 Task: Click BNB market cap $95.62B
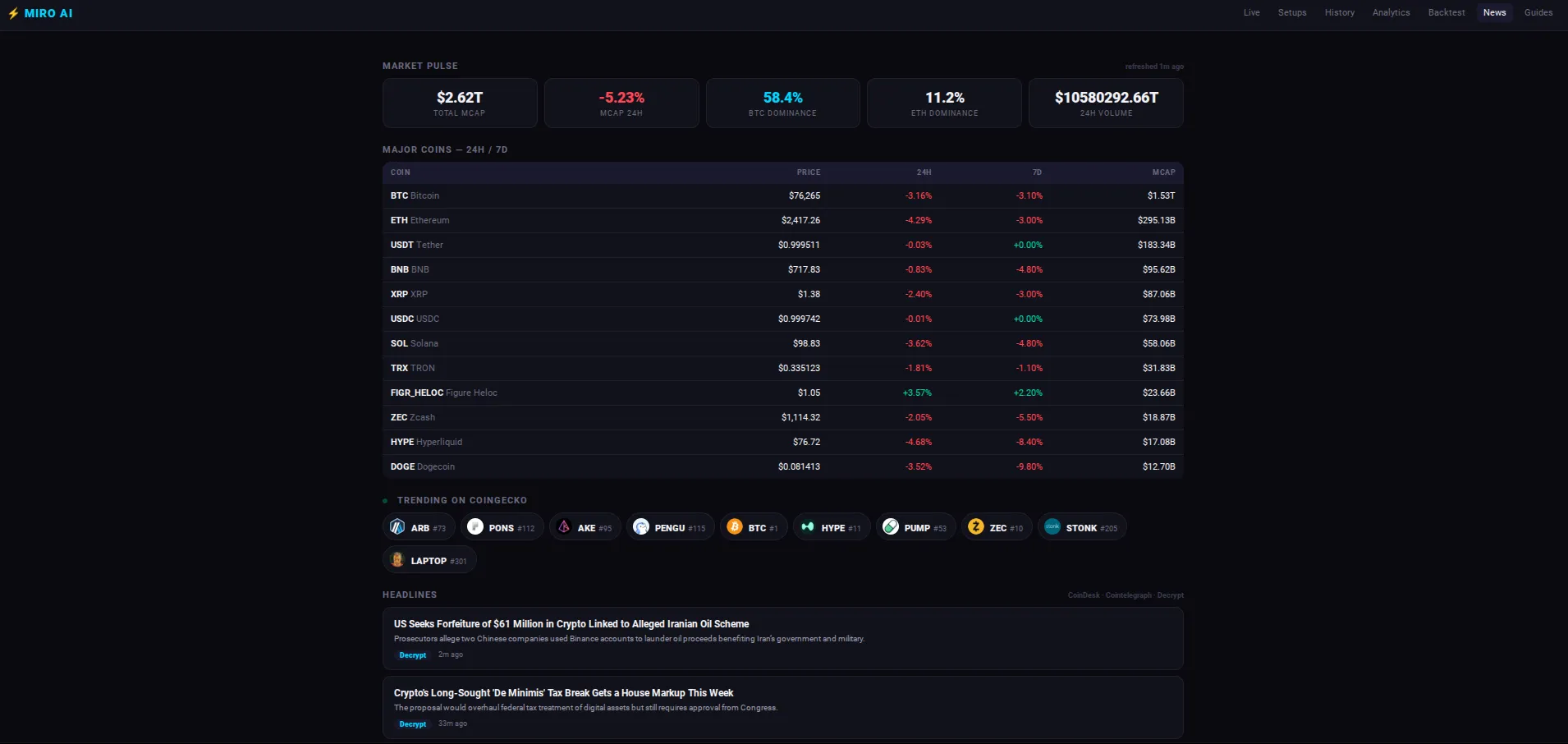tap(1158, 269)
